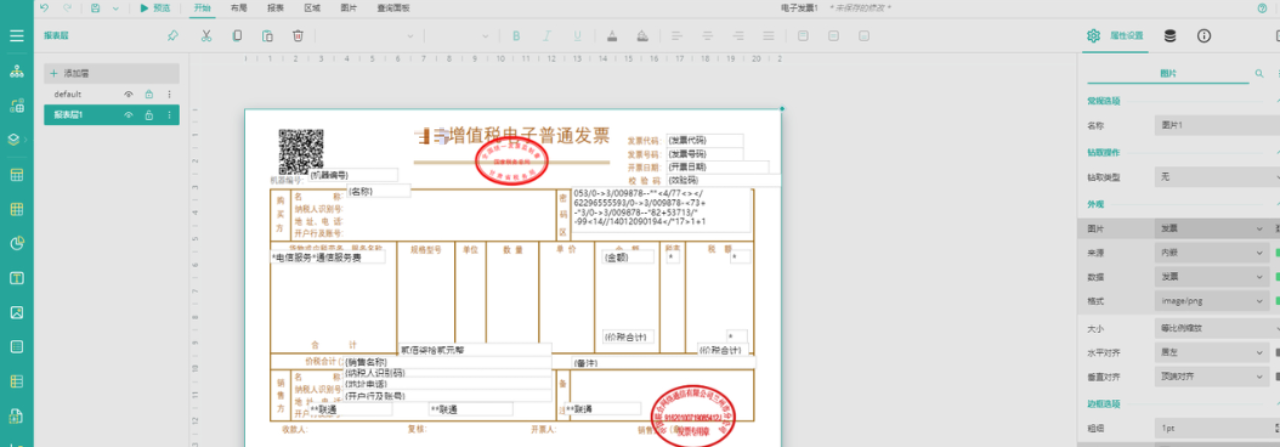Set vertical alignment to middle
The image size is (1280, 447).
[x=833, y=36]
